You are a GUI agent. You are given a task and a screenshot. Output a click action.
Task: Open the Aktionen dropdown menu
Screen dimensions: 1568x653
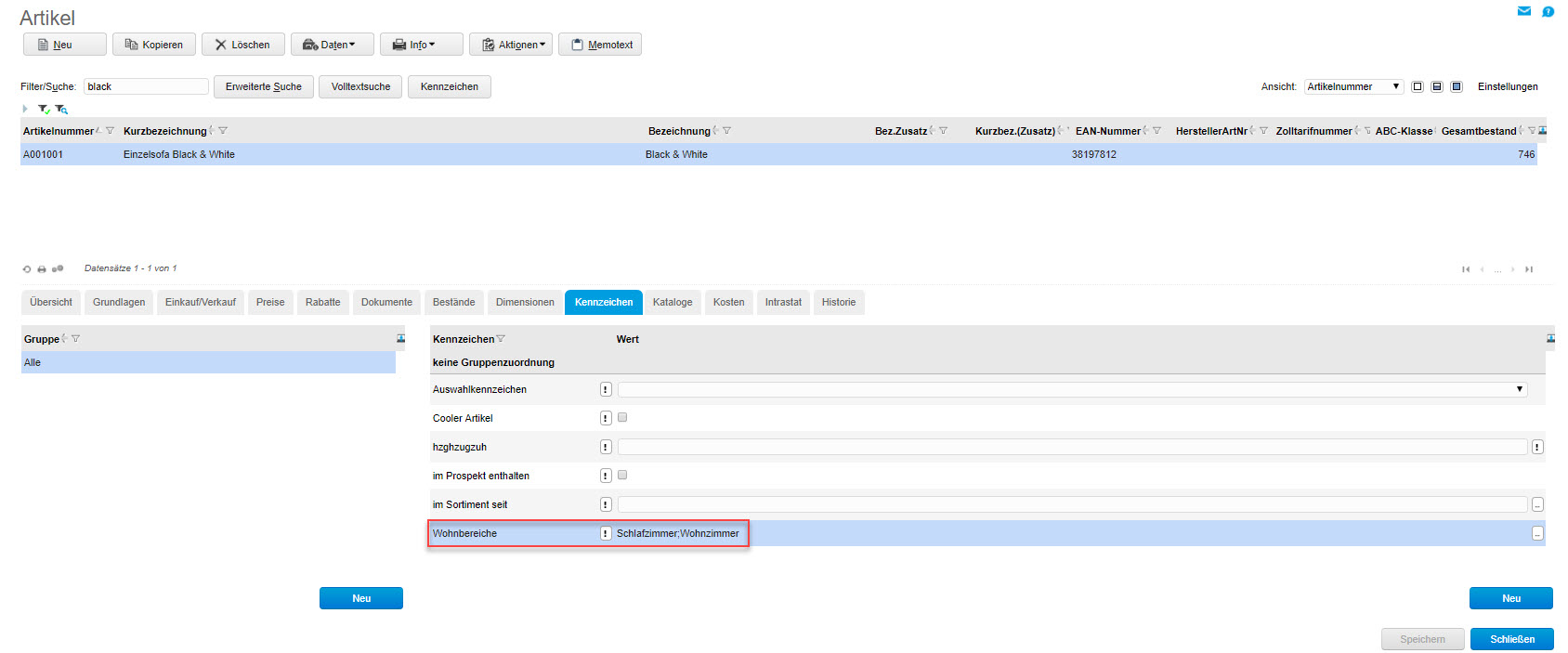coord(511,45)
